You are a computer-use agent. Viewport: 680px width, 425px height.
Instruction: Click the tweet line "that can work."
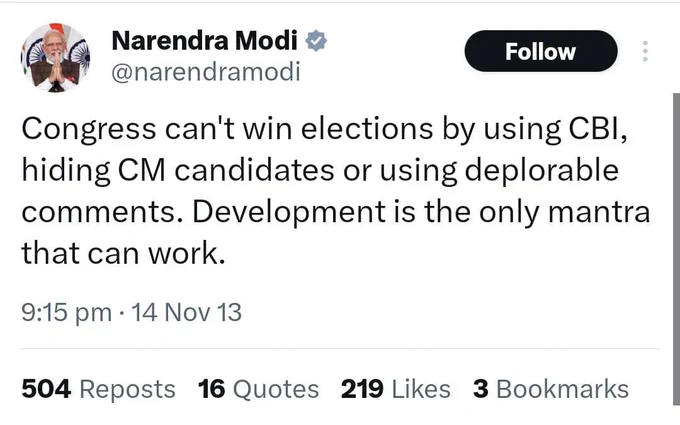(124, 253)
